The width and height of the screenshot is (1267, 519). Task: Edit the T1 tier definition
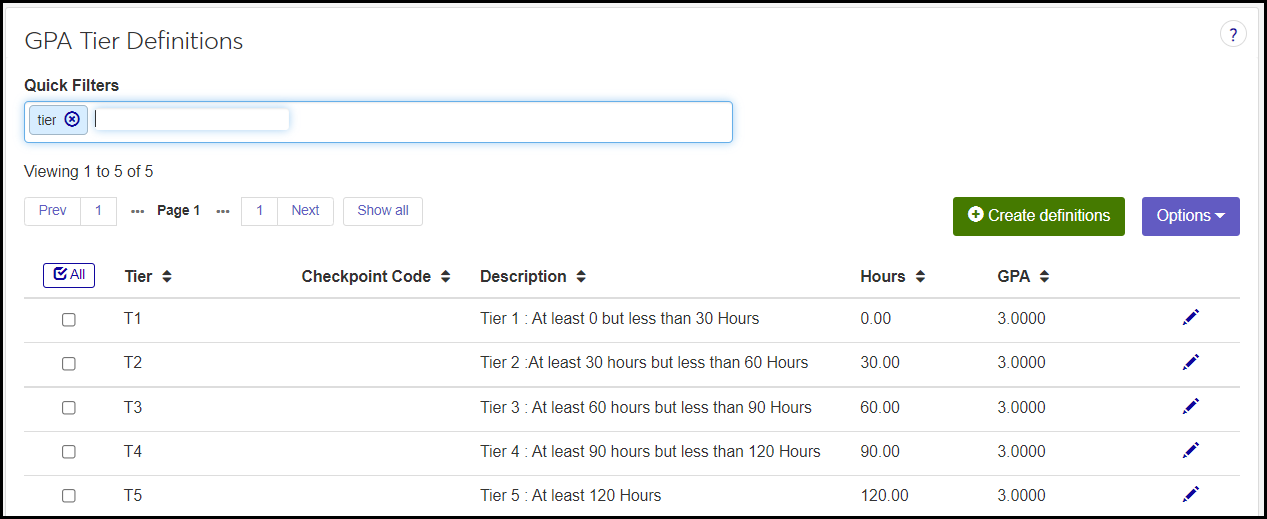click(1190, 318)
